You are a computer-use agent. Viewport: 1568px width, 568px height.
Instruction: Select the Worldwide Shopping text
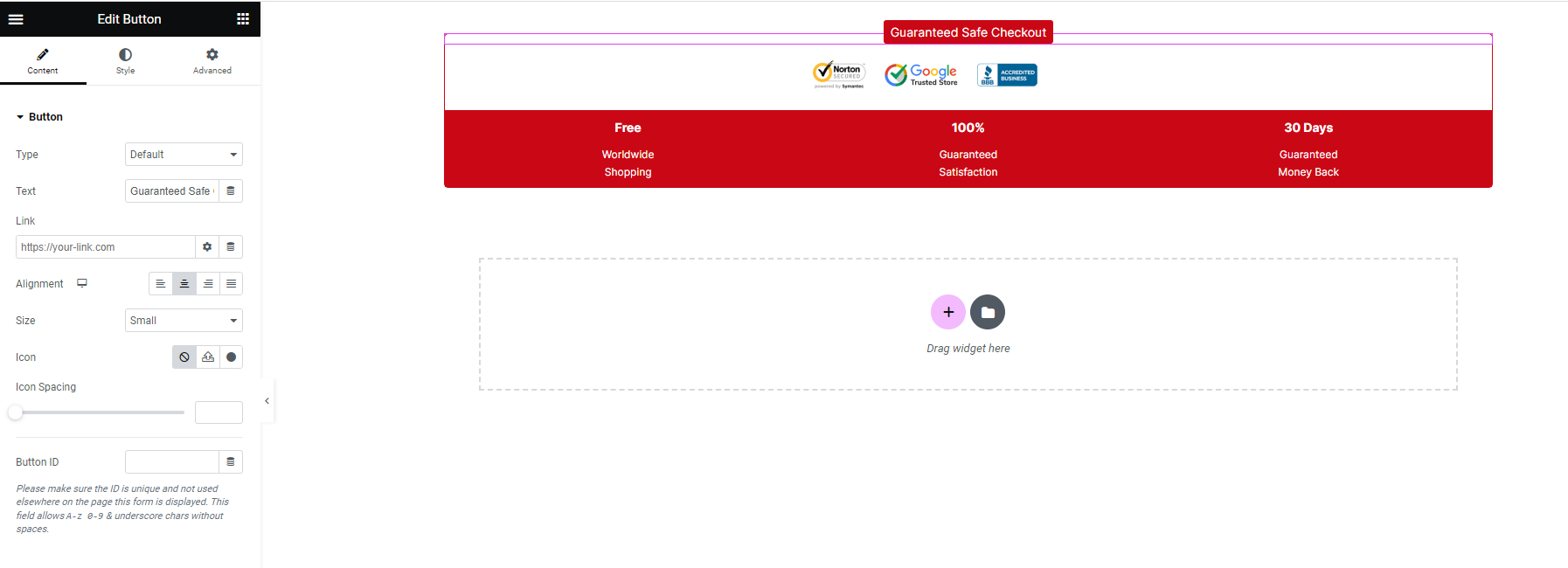tap(628, 163)
